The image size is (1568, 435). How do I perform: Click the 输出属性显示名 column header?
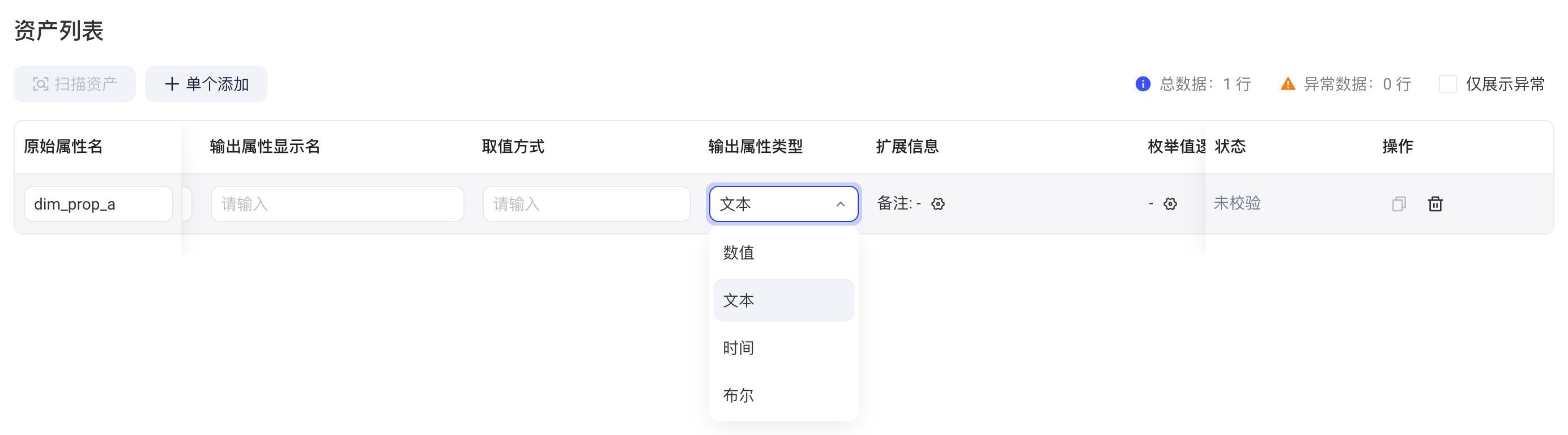265,146
